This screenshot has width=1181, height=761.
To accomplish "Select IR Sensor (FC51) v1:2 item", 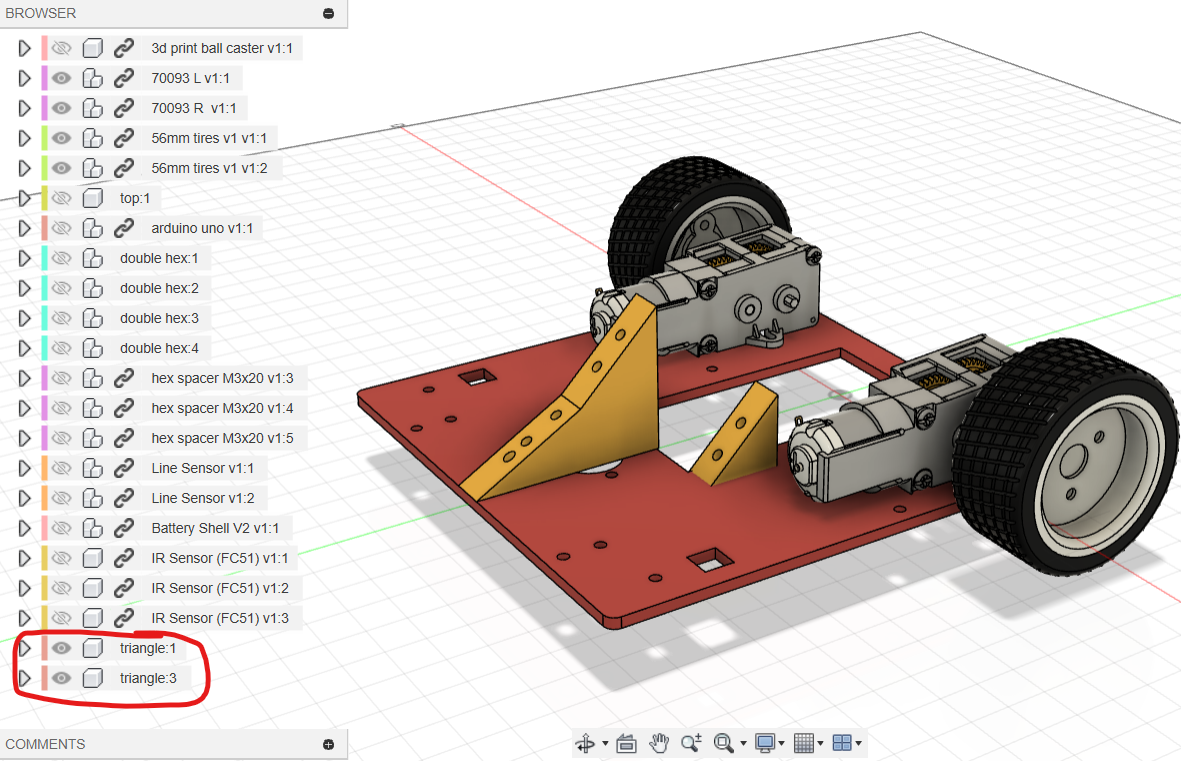I will click(x=219, y=588).
